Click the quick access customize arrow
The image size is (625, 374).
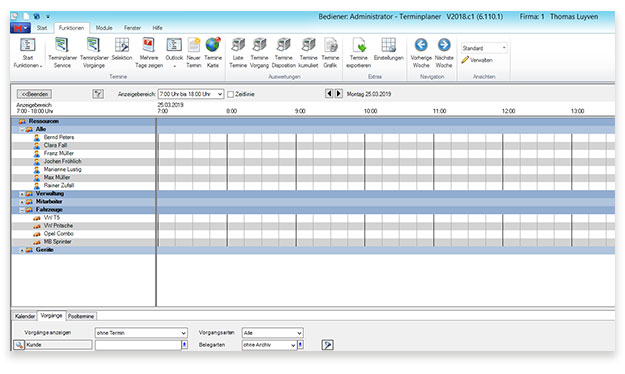tap(48, 16)
